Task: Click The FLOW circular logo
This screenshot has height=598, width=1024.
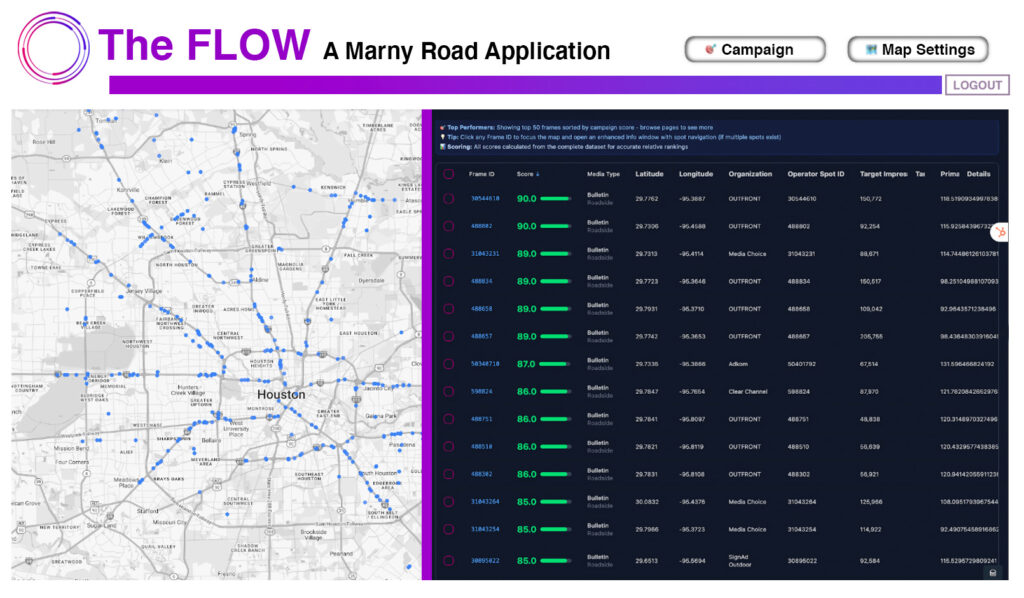Action: (54, 47)
